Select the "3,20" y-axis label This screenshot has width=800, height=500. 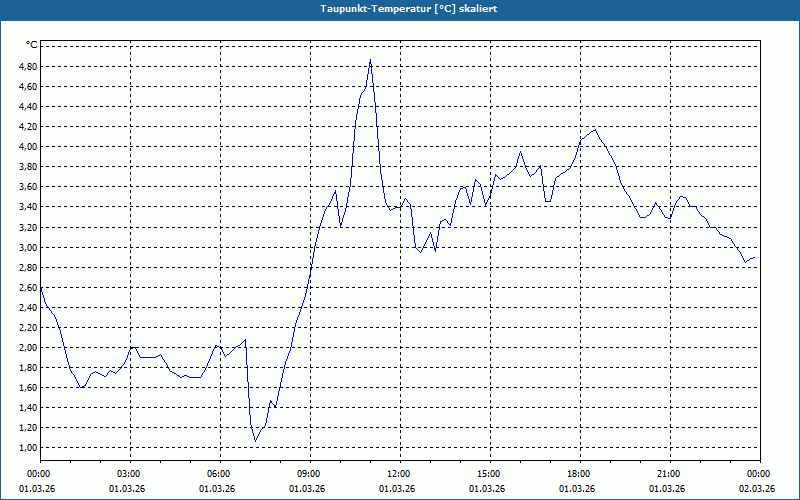coord(28,228)
